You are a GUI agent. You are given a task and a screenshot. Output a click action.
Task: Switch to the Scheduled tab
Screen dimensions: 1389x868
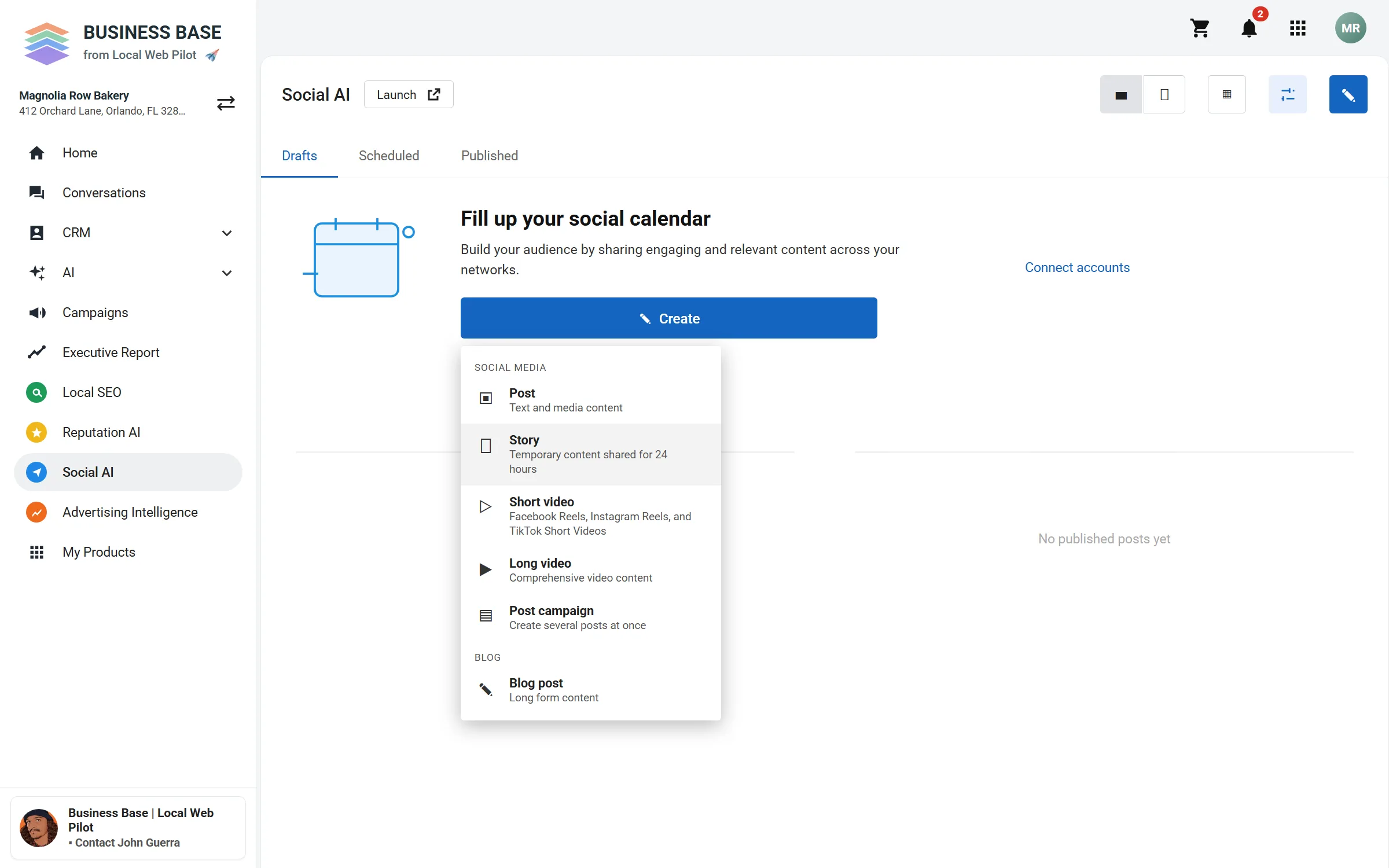(x=389, y=156)
